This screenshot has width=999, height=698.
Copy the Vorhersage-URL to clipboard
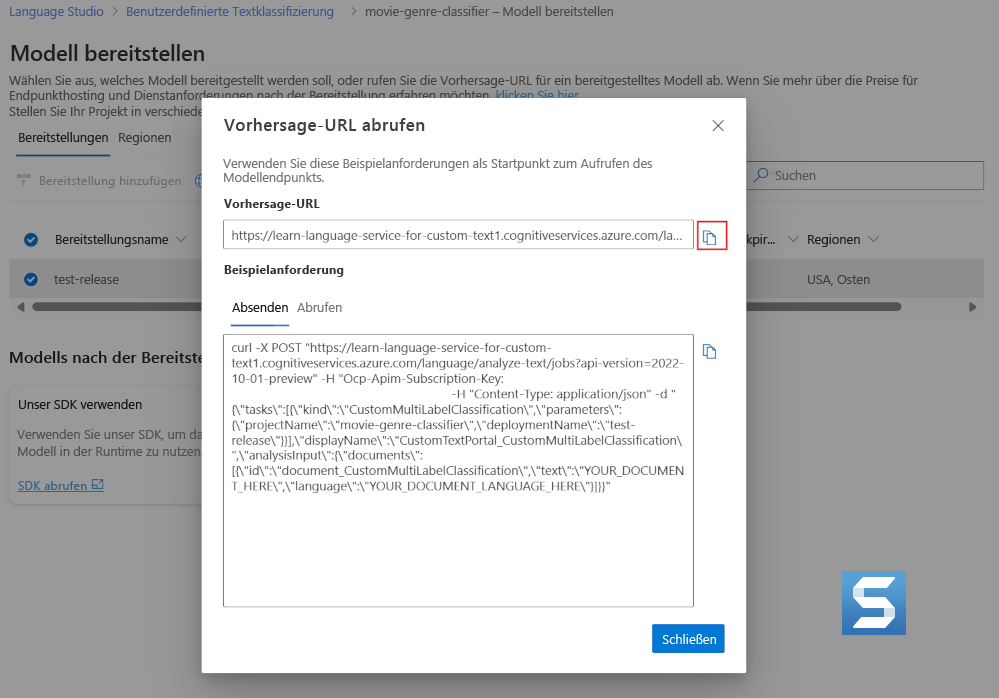[711, 236]
